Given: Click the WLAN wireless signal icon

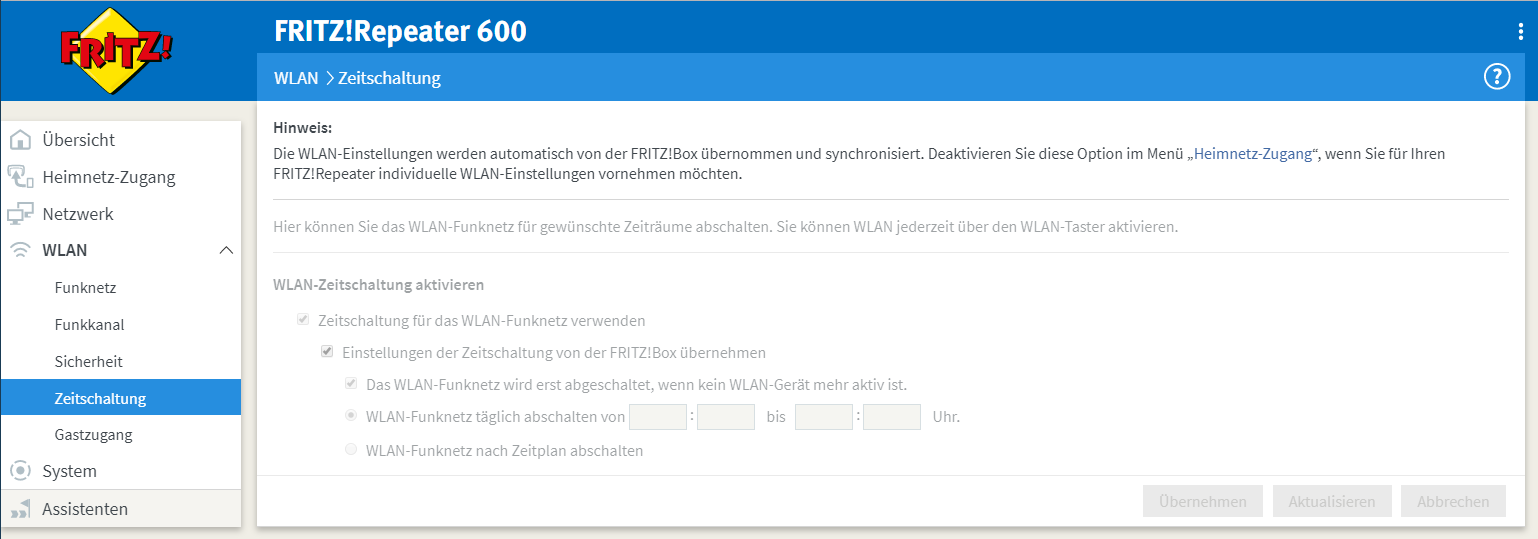Looking at the screenshot, I should click(20, 251).
